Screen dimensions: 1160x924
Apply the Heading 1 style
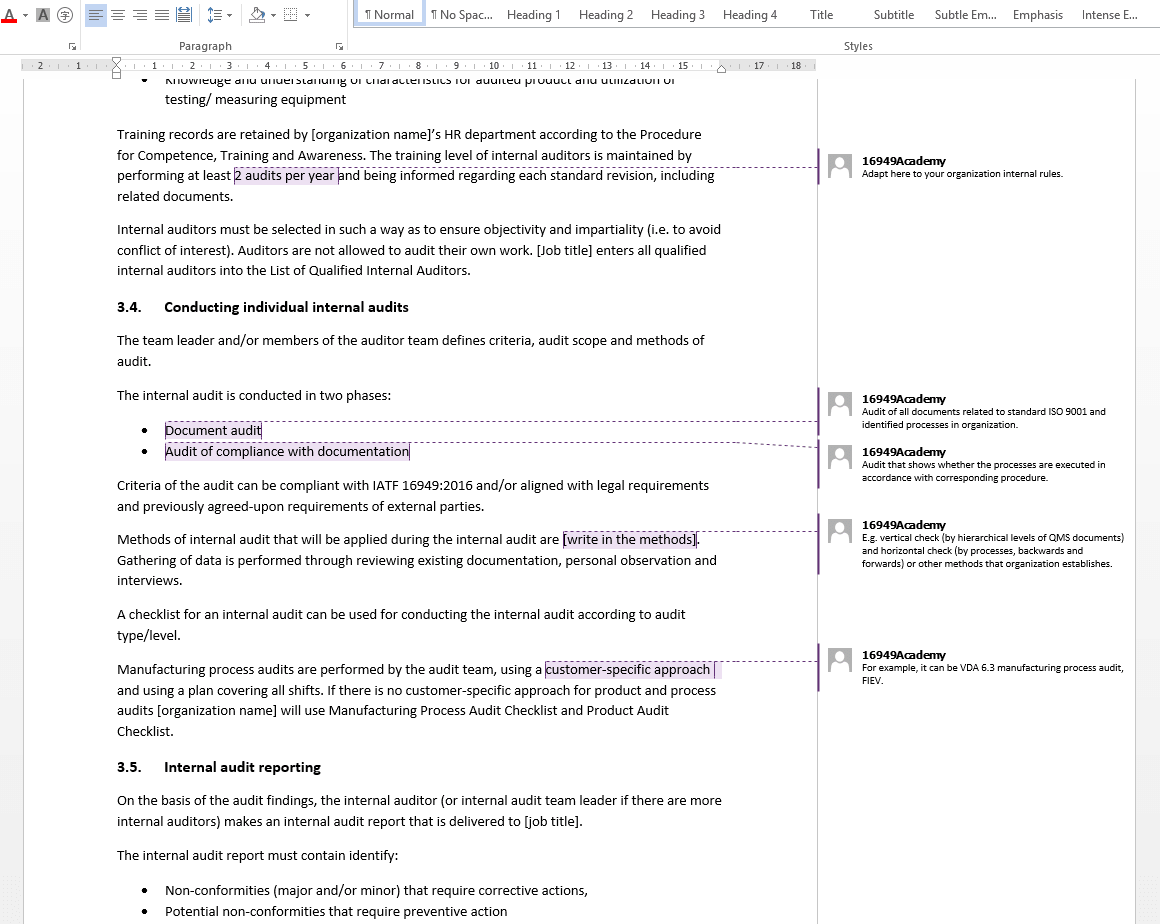[x=533, y=14]
